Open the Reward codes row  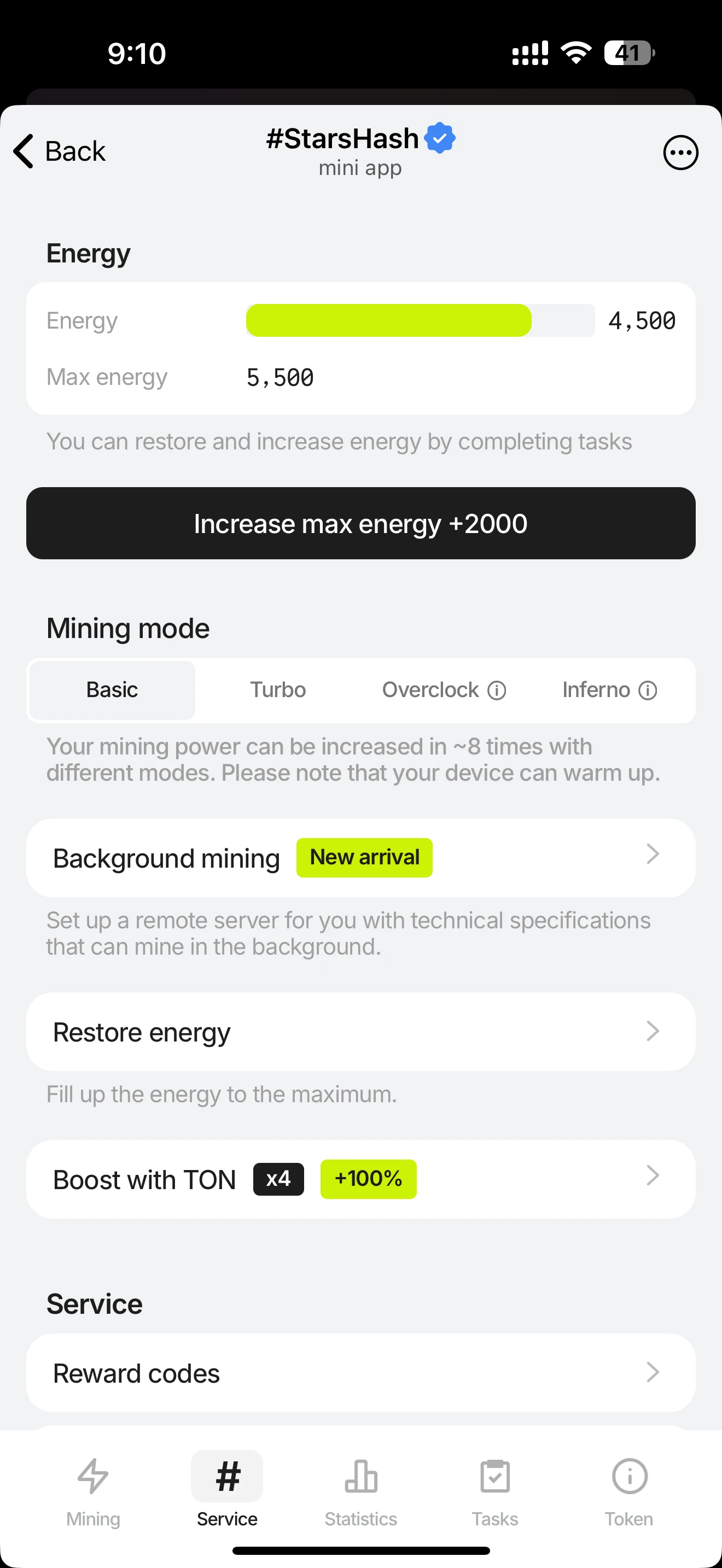361,1373
